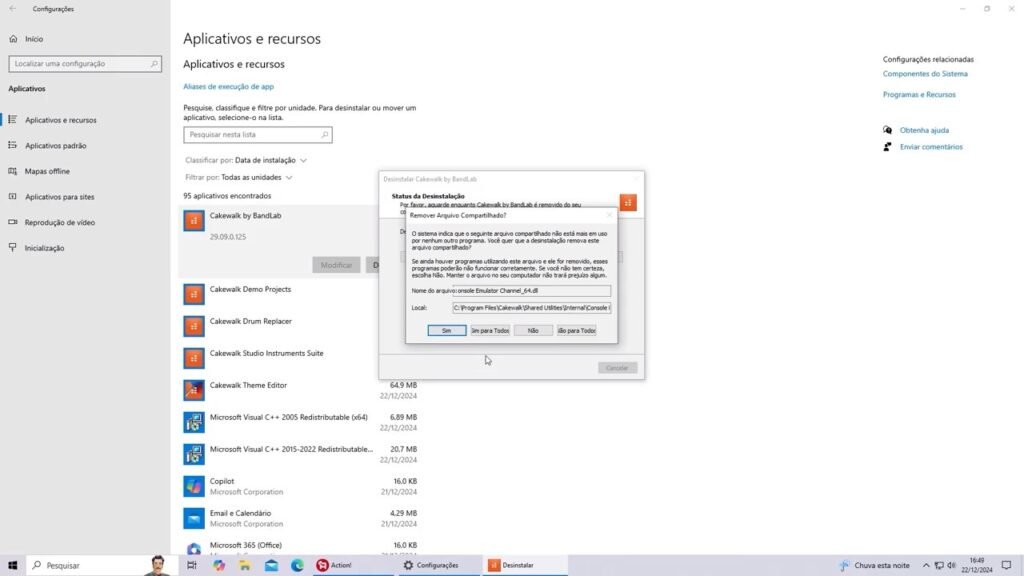Open the volume tray icon
This screenshot has height=576, width=1024.
click(952, 566)
